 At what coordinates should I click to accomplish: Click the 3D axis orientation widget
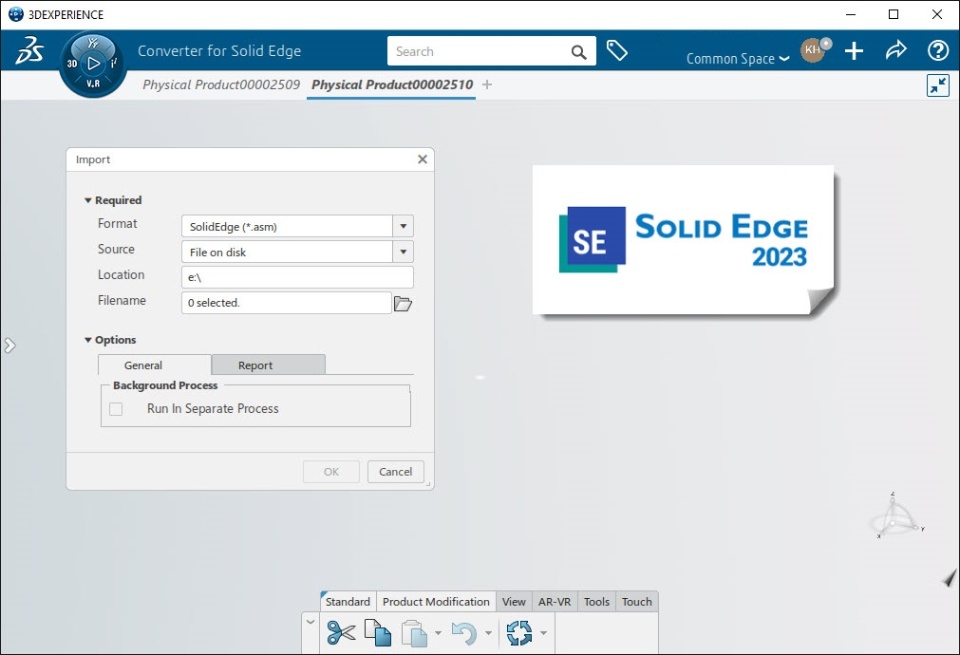[x=896, y=517]
